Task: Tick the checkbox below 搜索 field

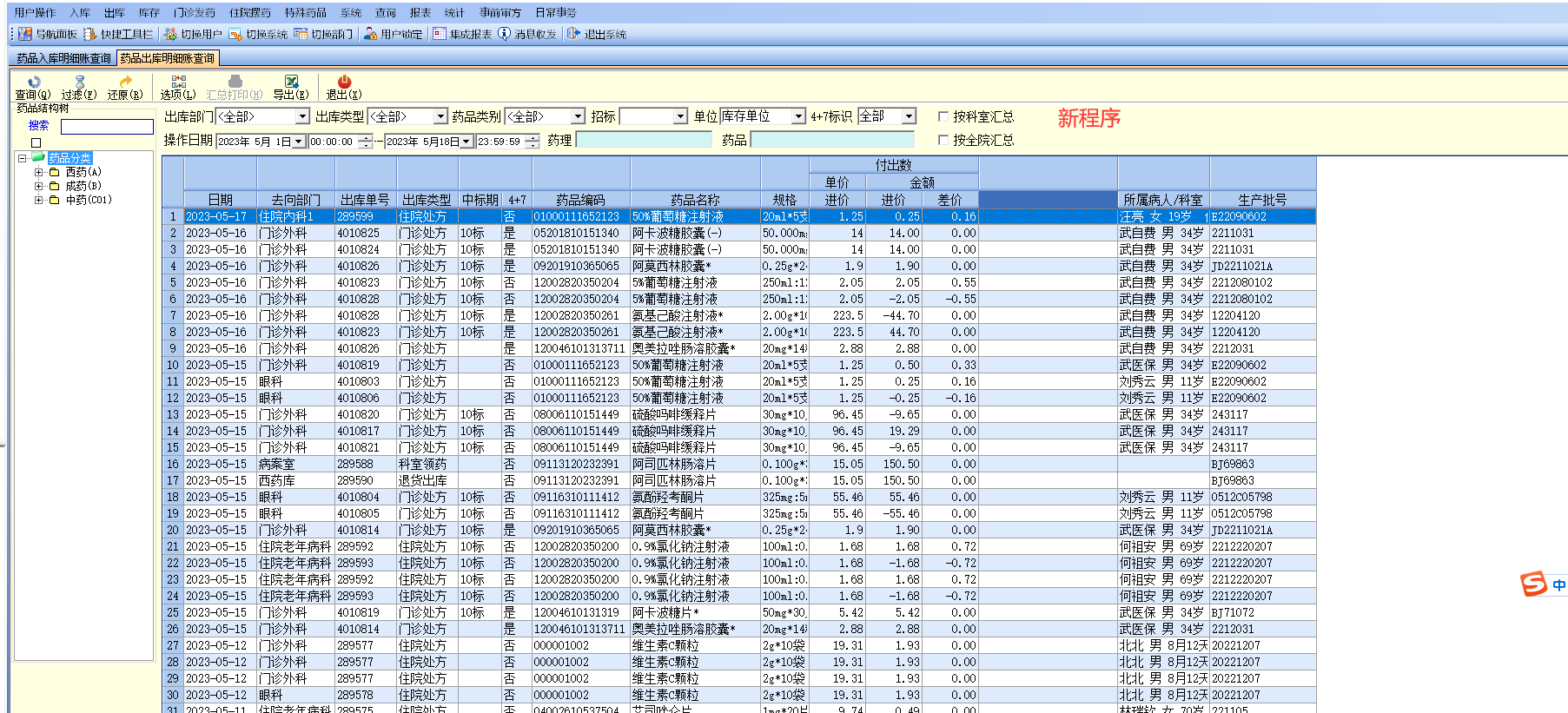Action: click(x=36, y=142)
